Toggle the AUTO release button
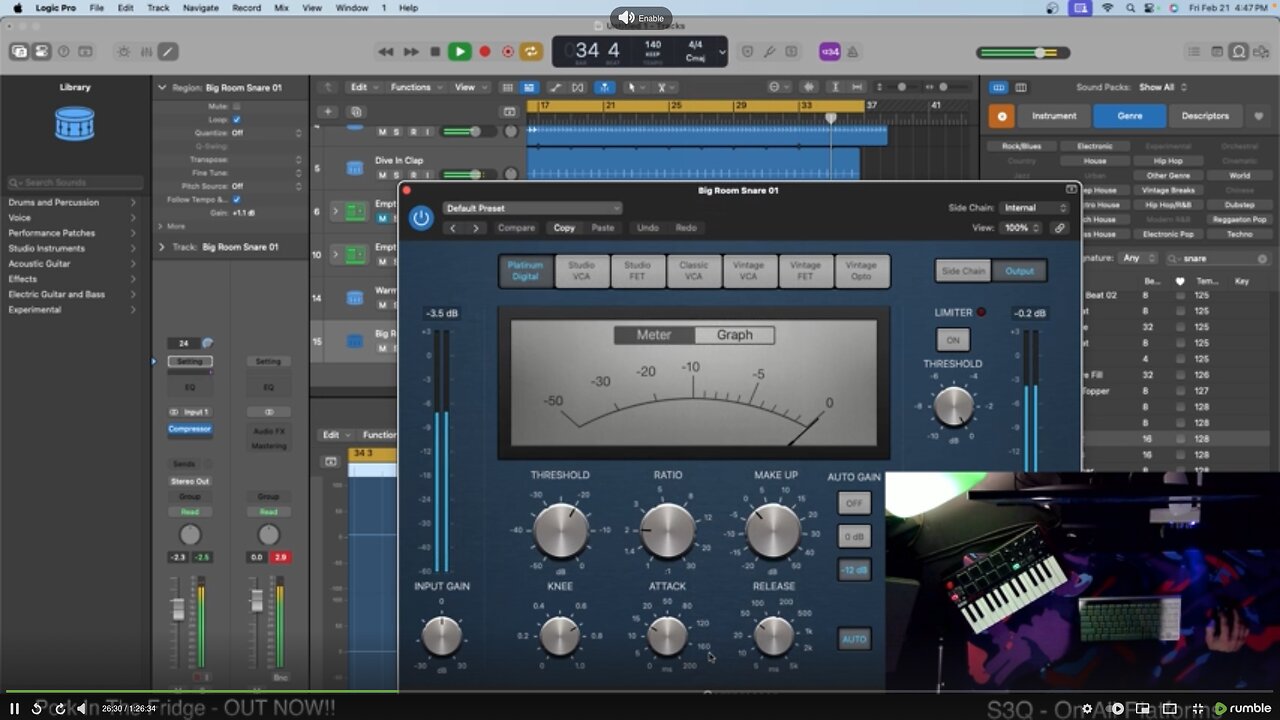 854,639
